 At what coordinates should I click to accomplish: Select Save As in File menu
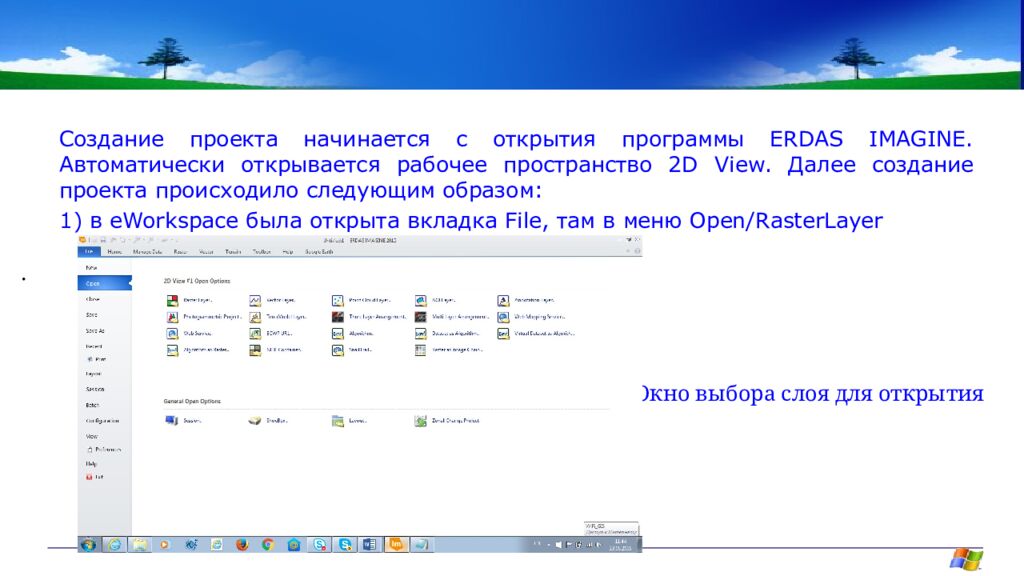pyautogui.click(x=95, y=330)
